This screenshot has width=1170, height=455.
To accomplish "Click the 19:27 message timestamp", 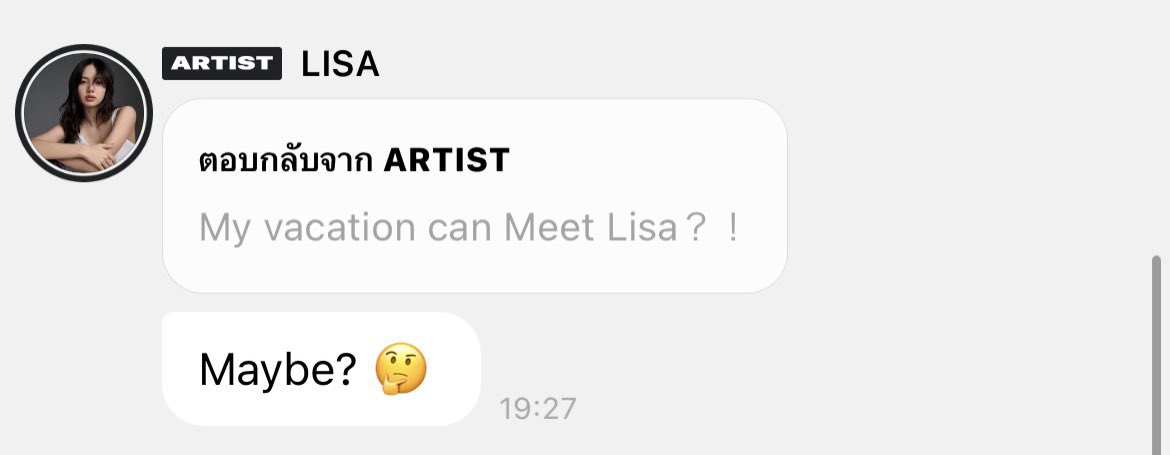I will tap(538, 408).
